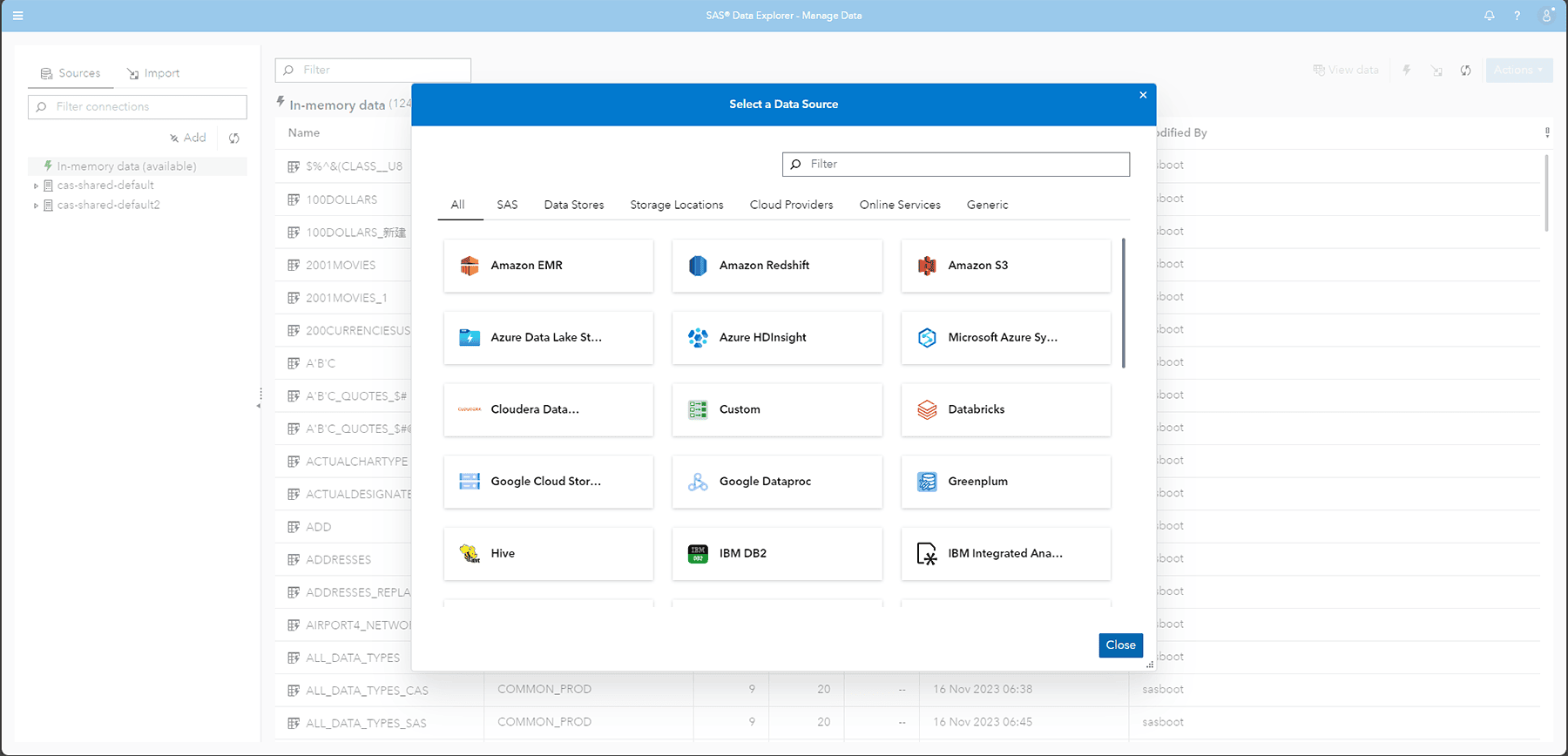Select the Greenplum data source tile
The height and width of the screenshot is (756, 1568).
coord(1006,482)
